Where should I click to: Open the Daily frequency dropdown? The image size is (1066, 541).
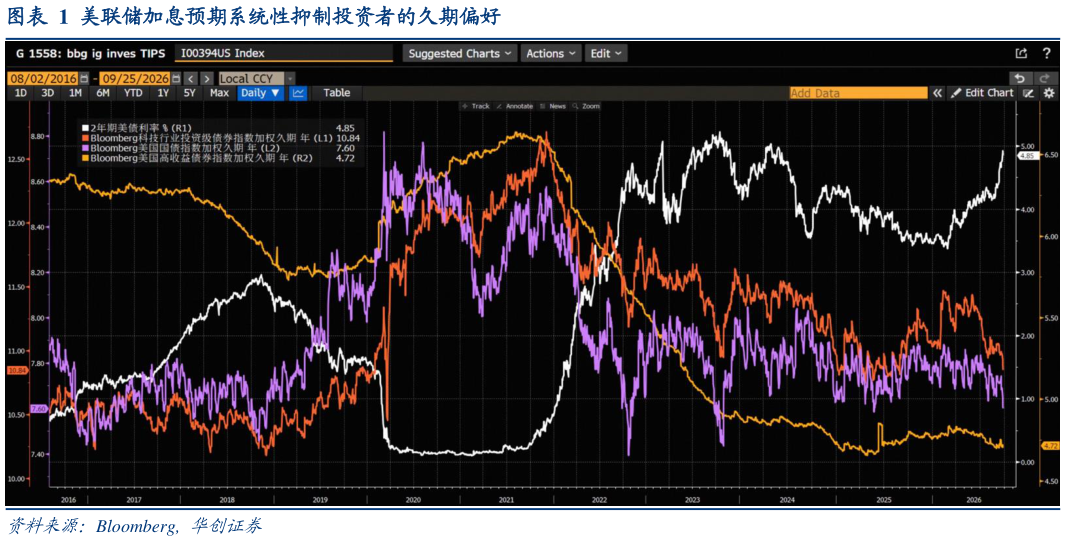(x=260, y=93)
